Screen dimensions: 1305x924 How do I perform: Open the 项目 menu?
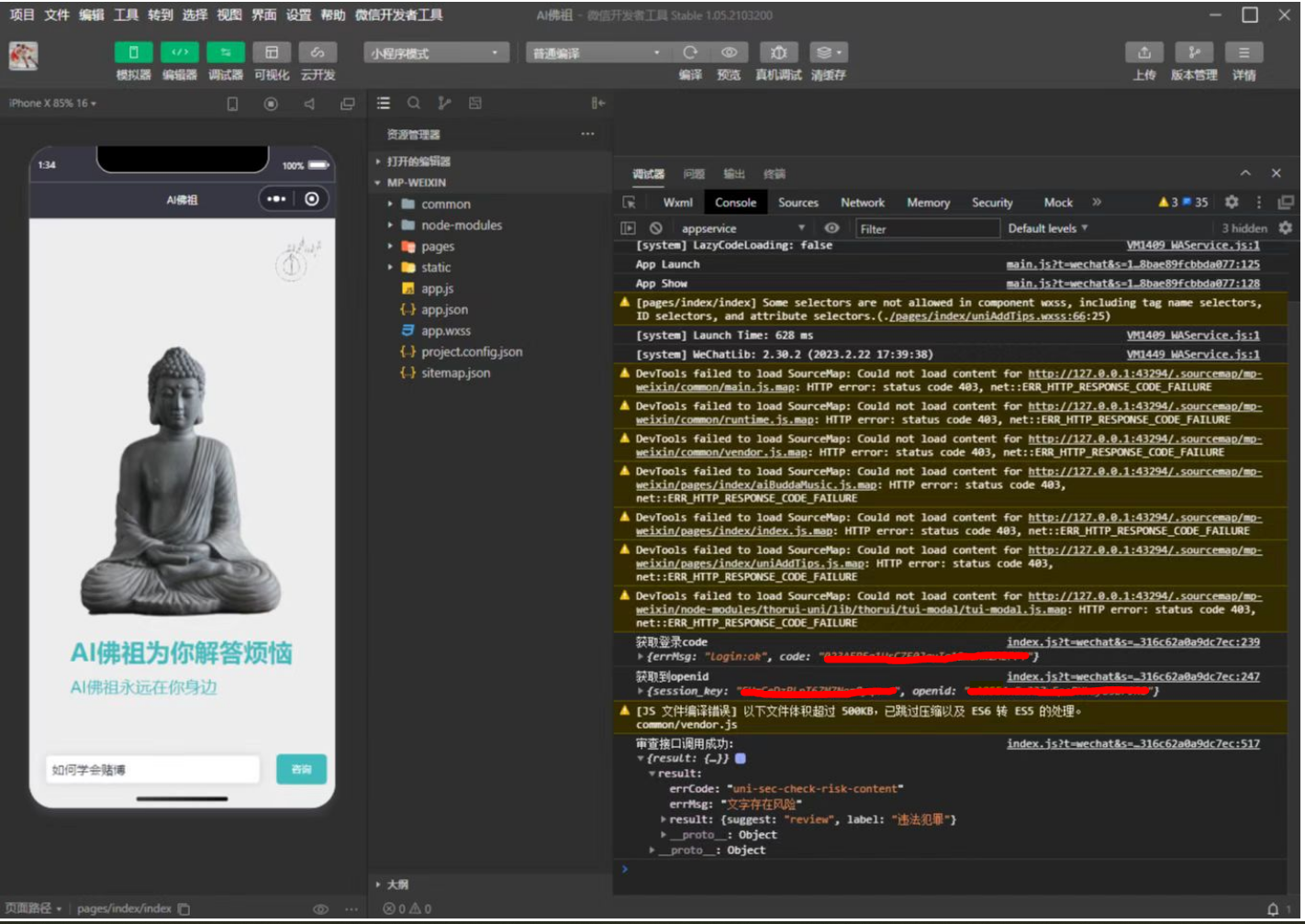pos(22,15)
